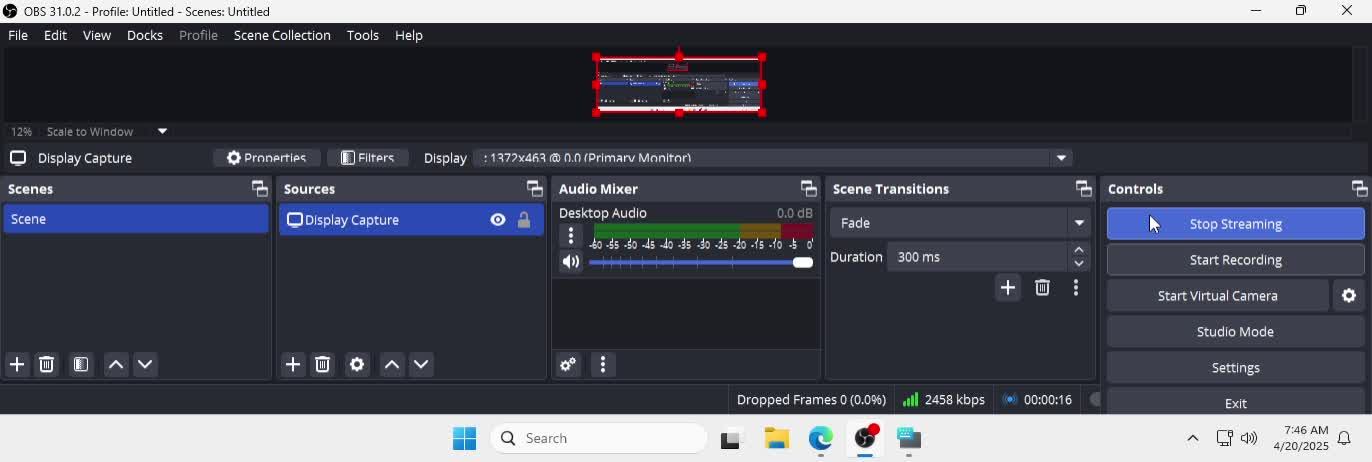Expand preview scaling dropdown arrow
Viewport: 1372px width, 462px height.
pyautogui.click(x=162, y=131)
